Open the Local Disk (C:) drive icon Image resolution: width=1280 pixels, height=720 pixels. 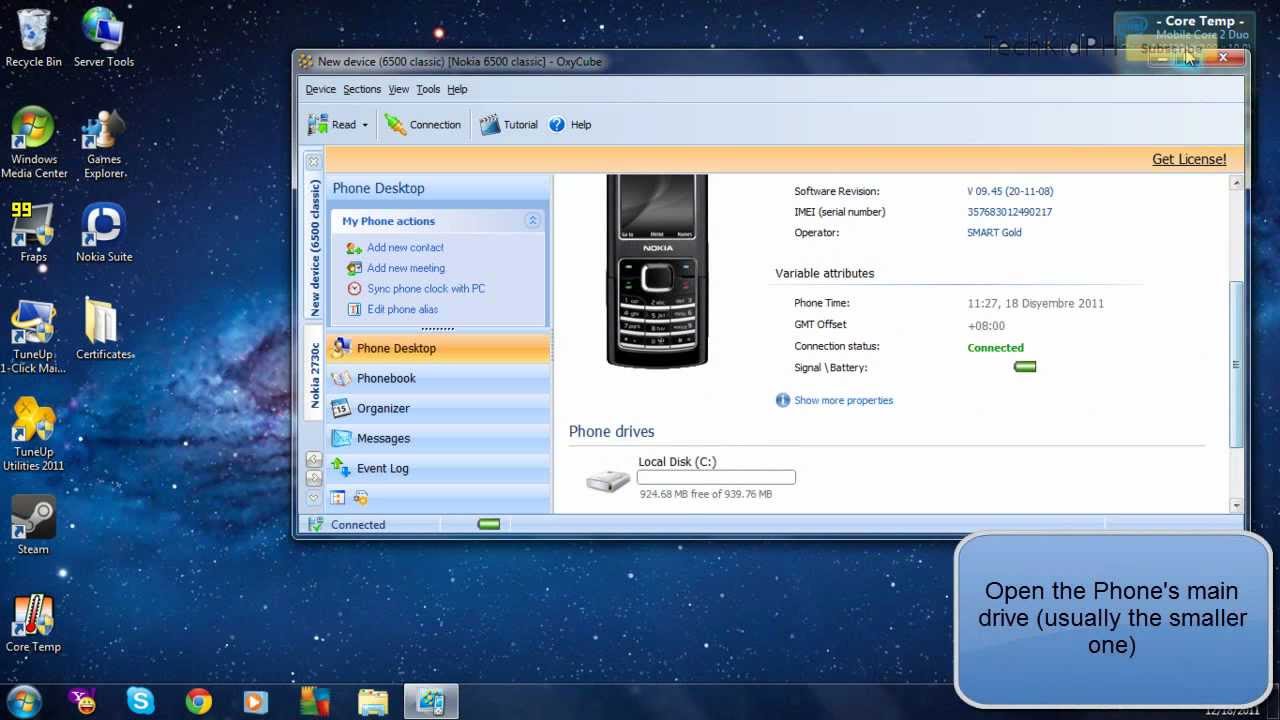[608, 480]
